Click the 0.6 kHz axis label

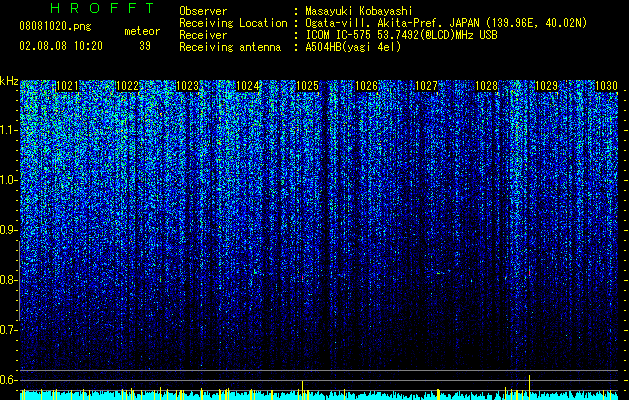coord(9,380)
